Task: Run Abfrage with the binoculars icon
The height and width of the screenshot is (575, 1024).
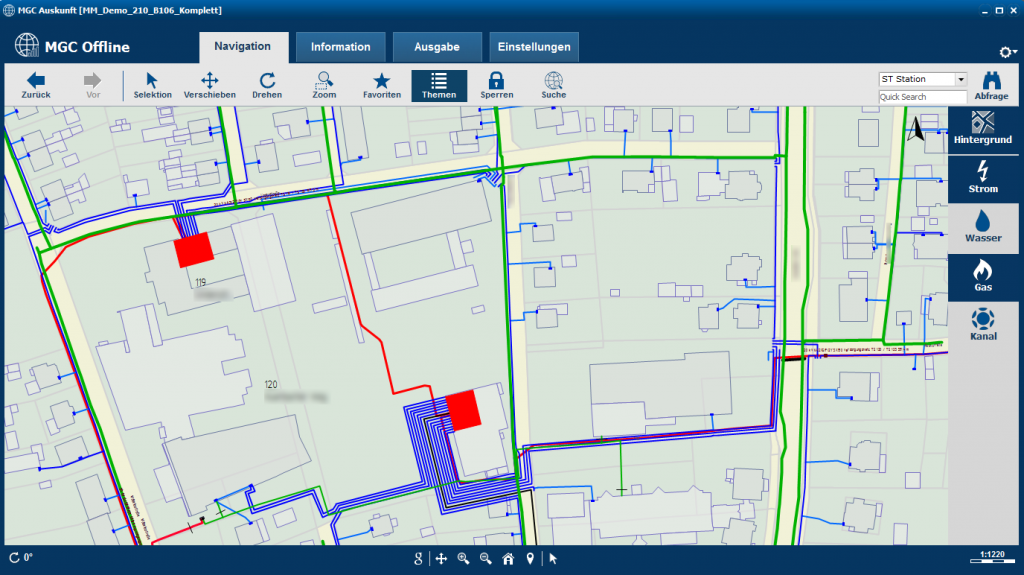Action: coord(991,86)
